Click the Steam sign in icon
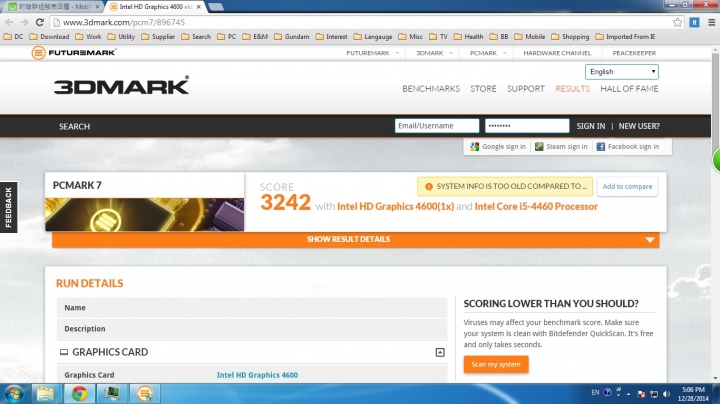Image resolution: width=720 pixels, height=404 pixels. tap(539, 146)
